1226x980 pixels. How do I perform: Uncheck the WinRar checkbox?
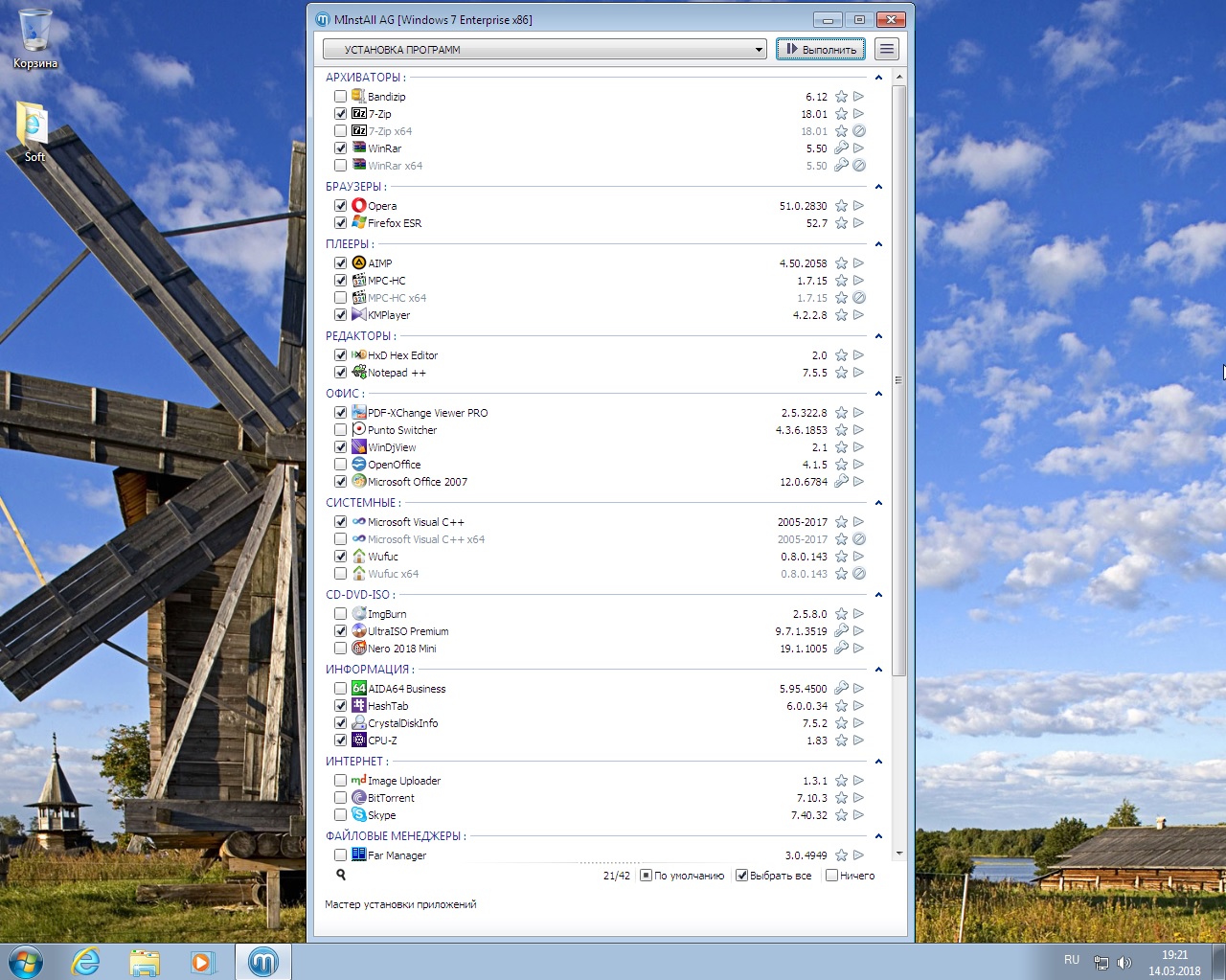point(340,148)
